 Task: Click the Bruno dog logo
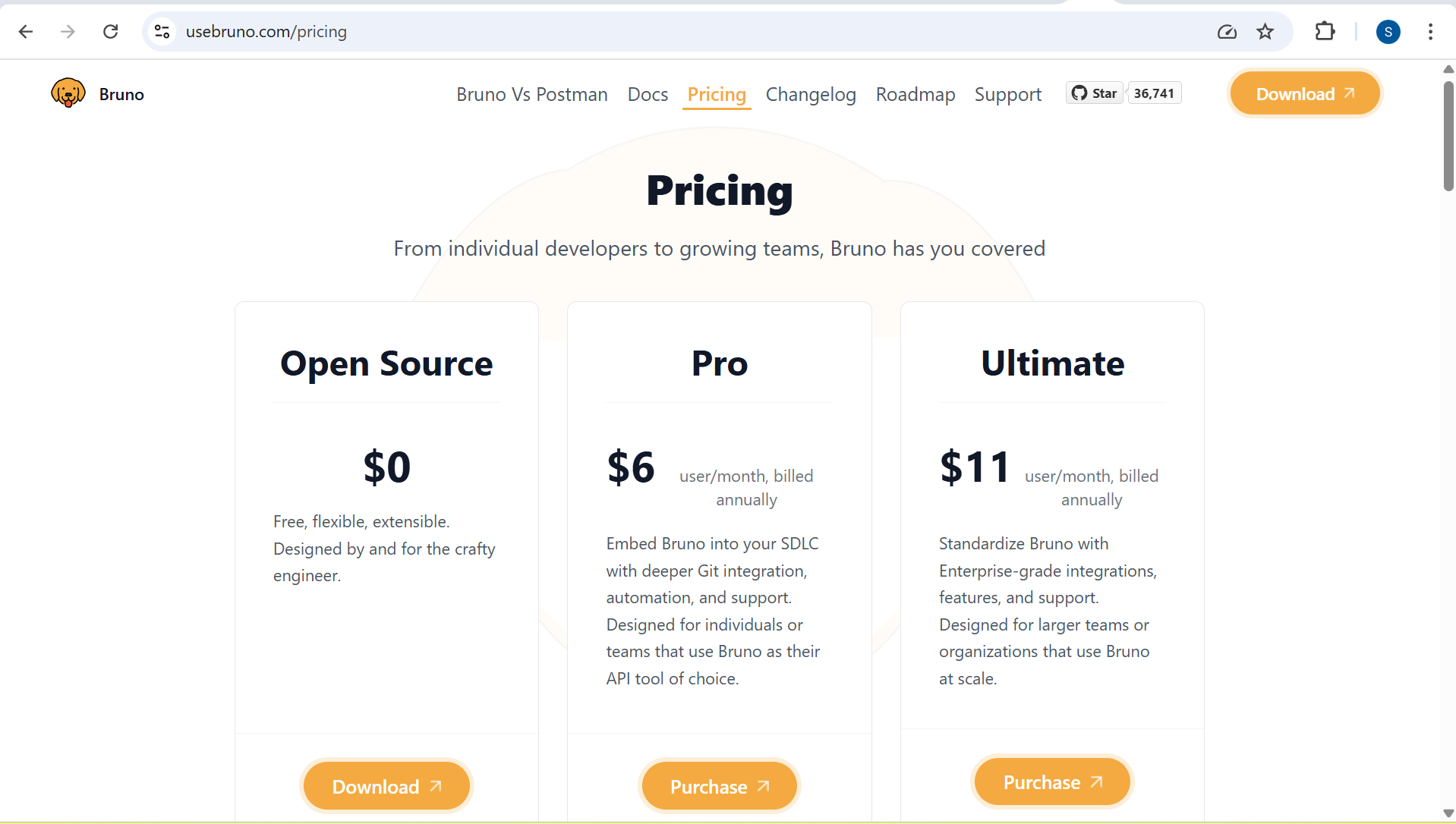(x=68, y=93)
